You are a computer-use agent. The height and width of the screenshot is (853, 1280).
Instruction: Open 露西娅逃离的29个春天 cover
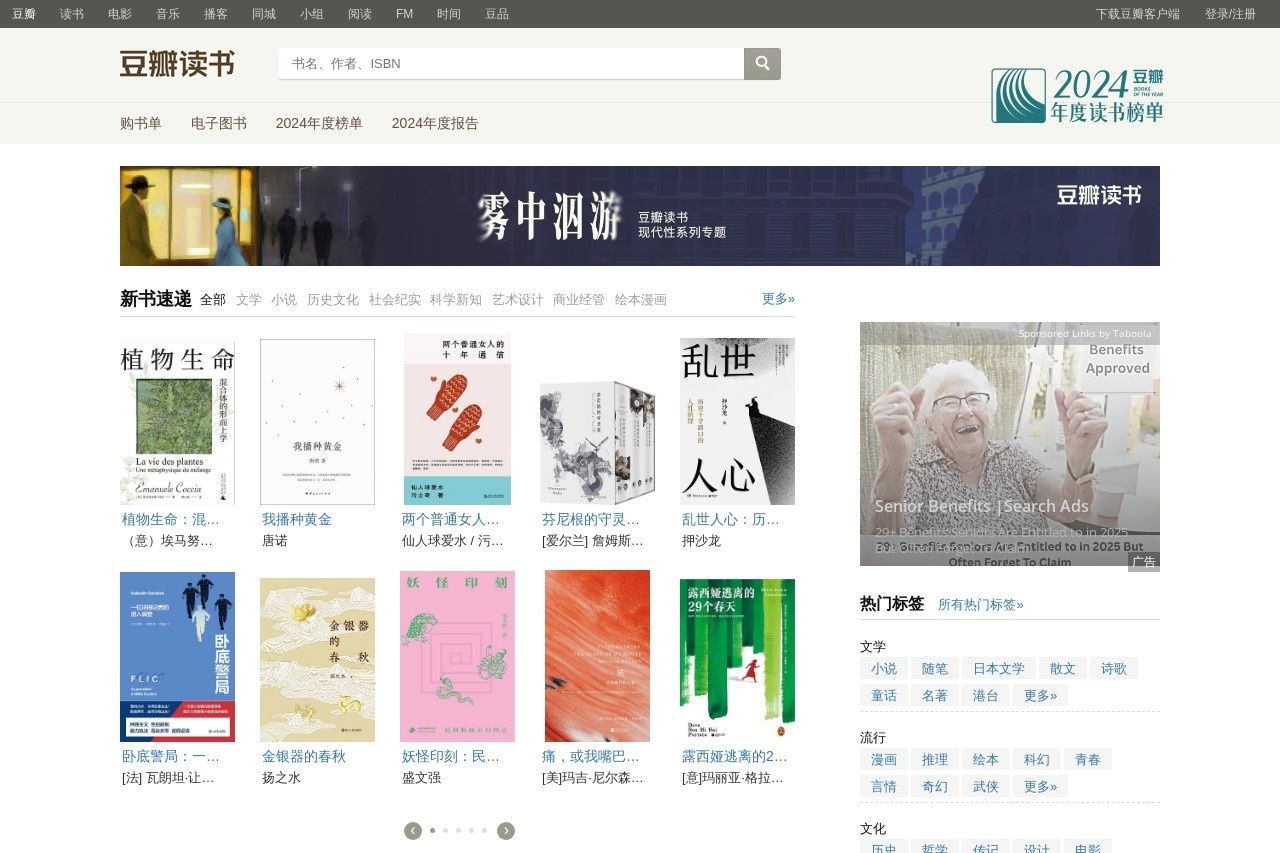point(737,660)
